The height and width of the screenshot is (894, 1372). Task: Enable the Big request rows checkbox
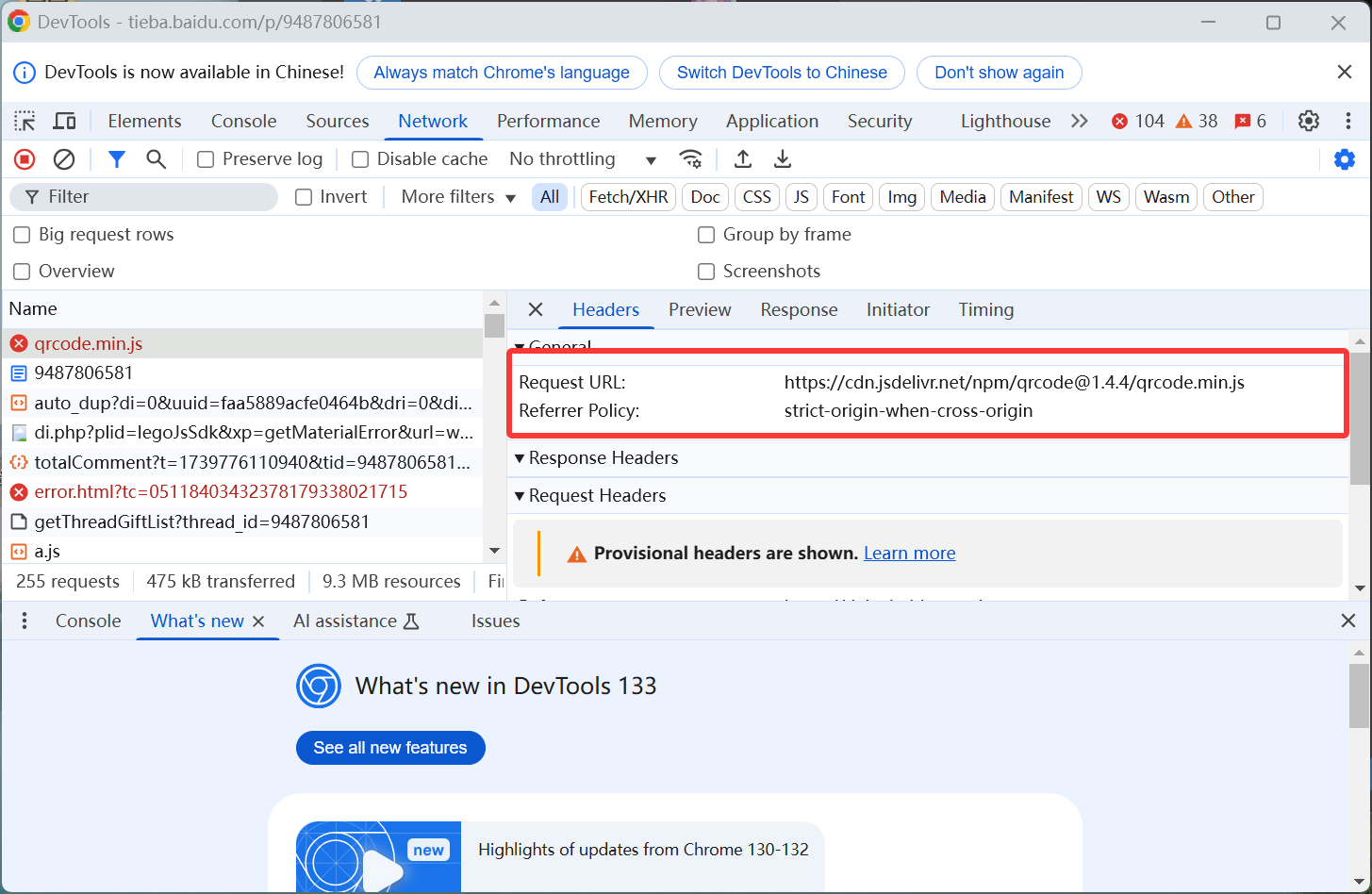[x=22, y=235]
